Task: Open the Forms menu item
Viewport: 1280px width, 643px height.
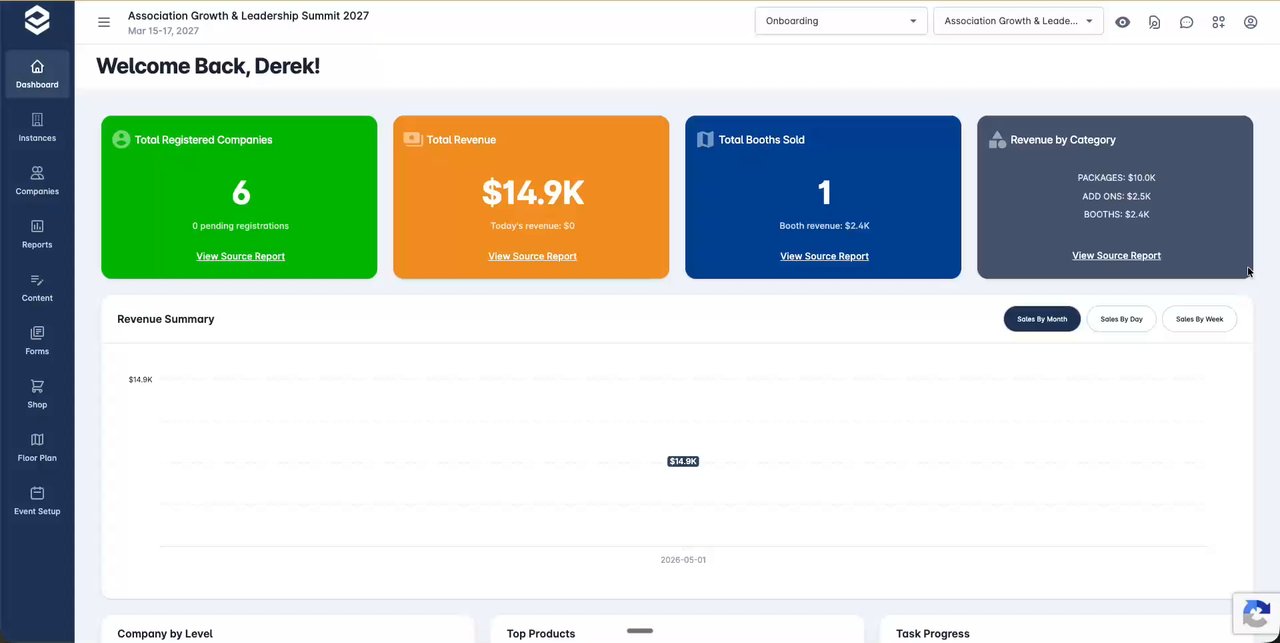Action: pyautogui.click(x=37, y=340)
